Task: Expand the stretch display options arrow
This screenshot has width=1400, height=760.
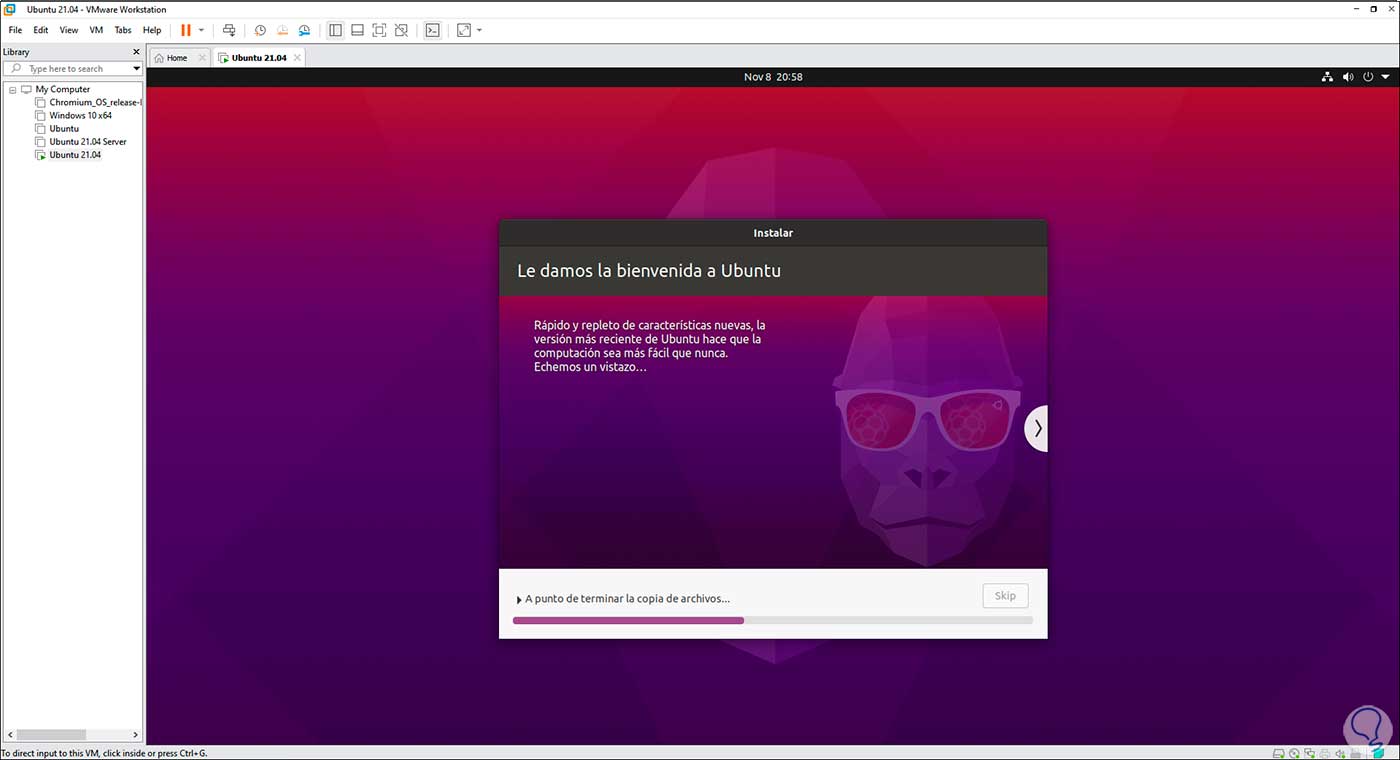Action: [479, 30]
